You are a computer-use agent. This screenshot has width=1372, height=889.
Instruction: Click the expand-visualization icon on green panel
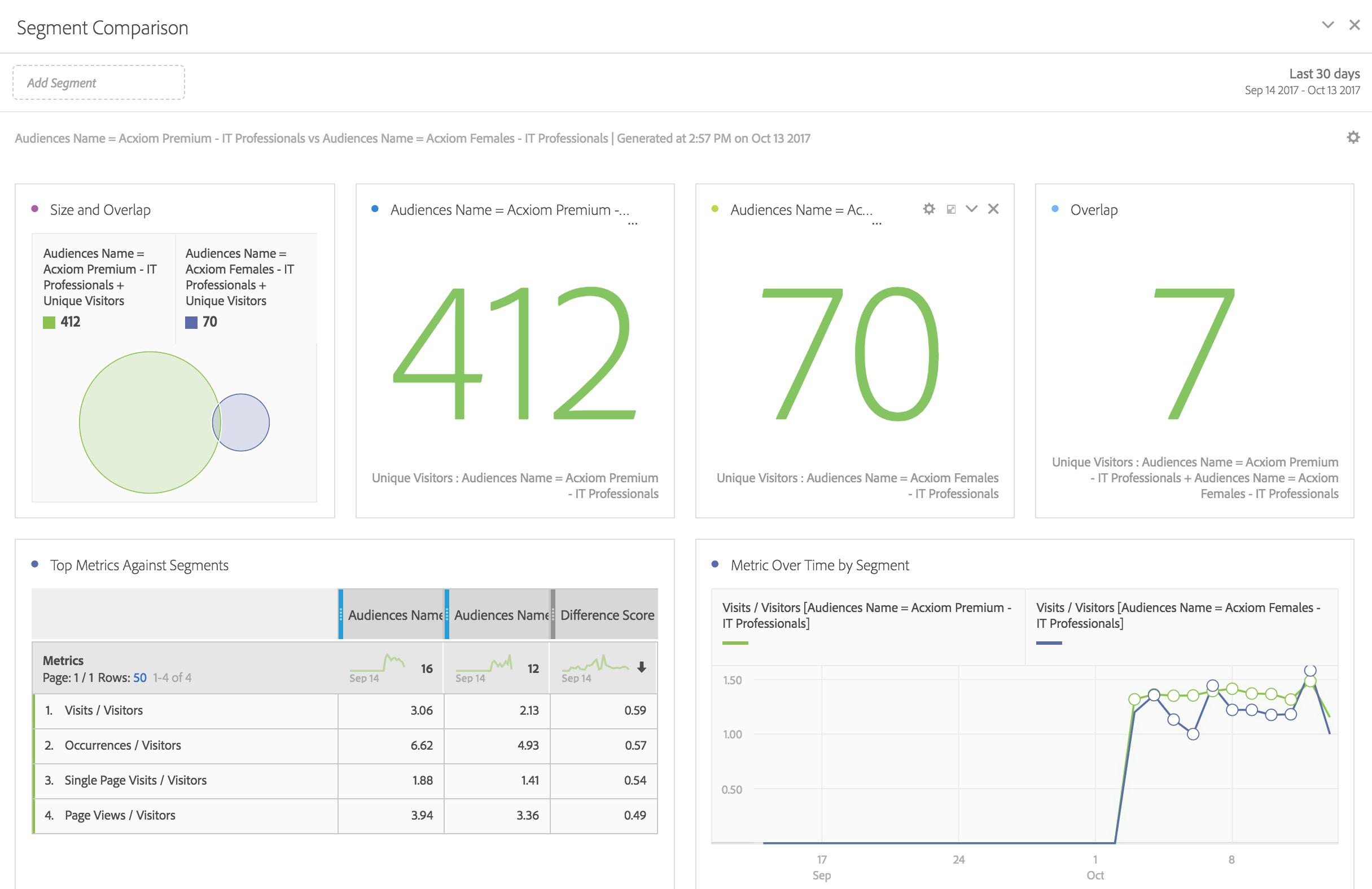(x=951, y=209)
